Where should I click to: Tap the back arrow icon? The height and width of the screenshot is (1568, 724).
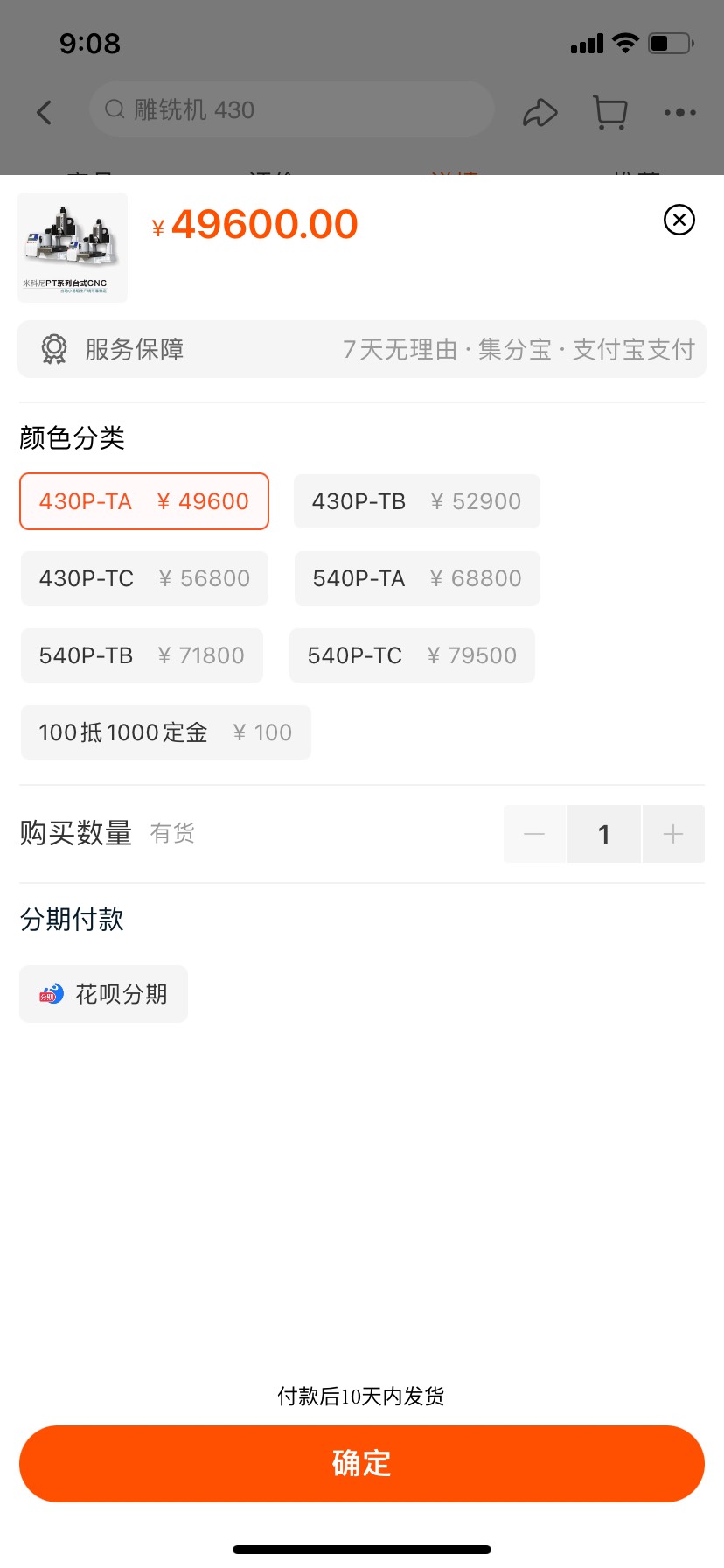44,112
